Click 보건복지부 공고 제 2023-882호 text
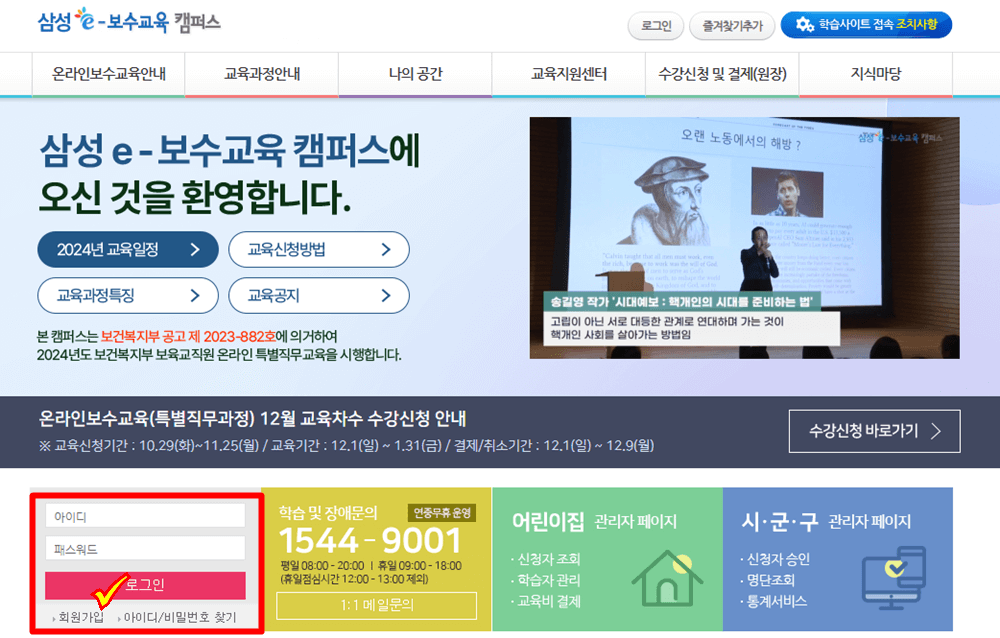This screenshot has height=638, width=1000. [x=188, y=336]
